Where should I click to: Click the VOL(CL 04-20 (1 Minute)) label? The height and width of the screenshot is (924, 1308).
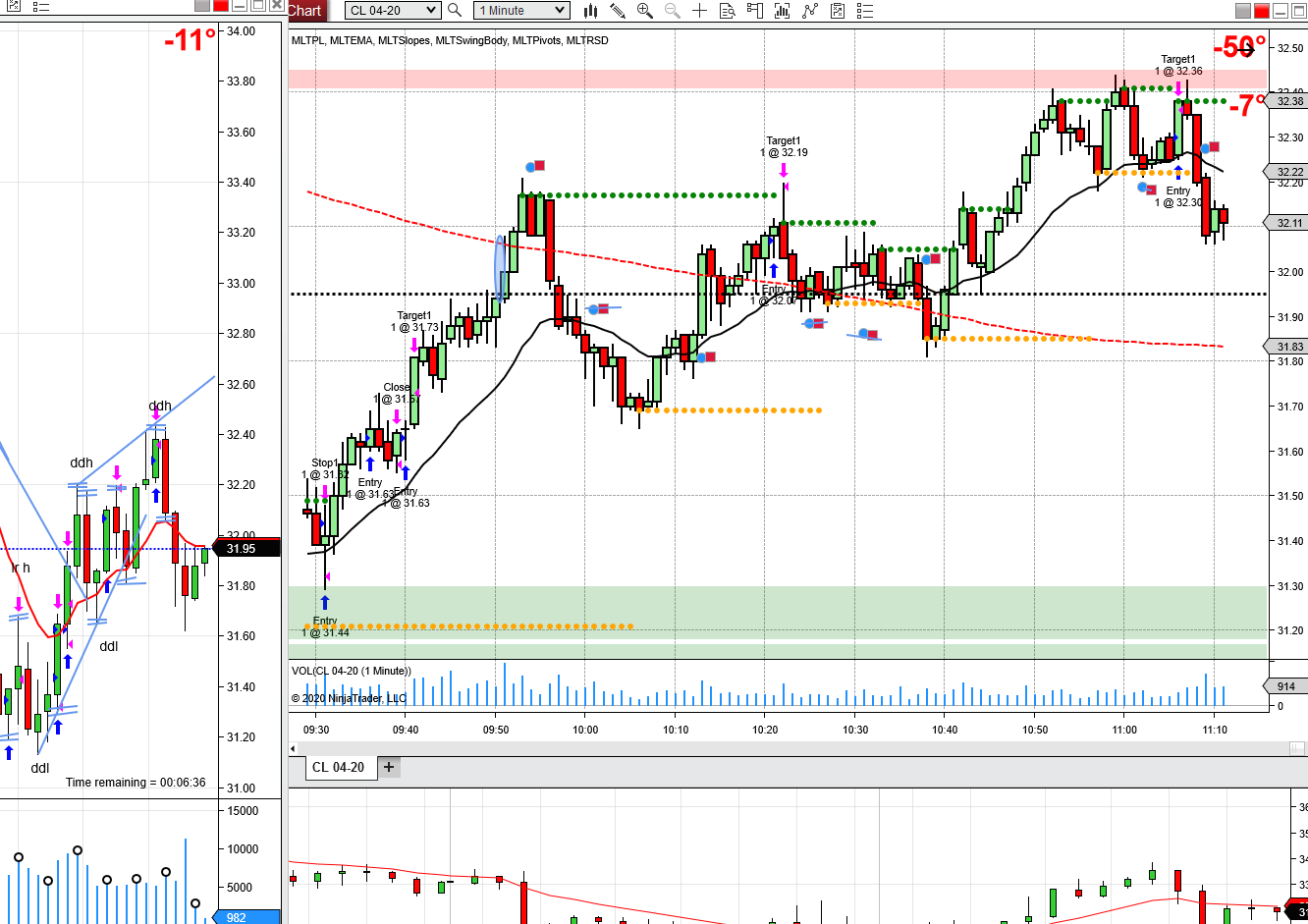click(x=352, y=671)
